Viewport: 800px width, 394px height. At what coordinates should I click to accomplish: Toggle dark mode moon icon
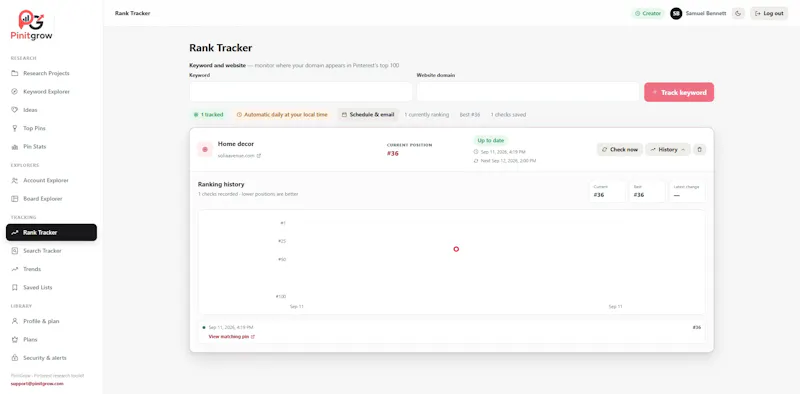pyautogui.click(x=738, y=13)
